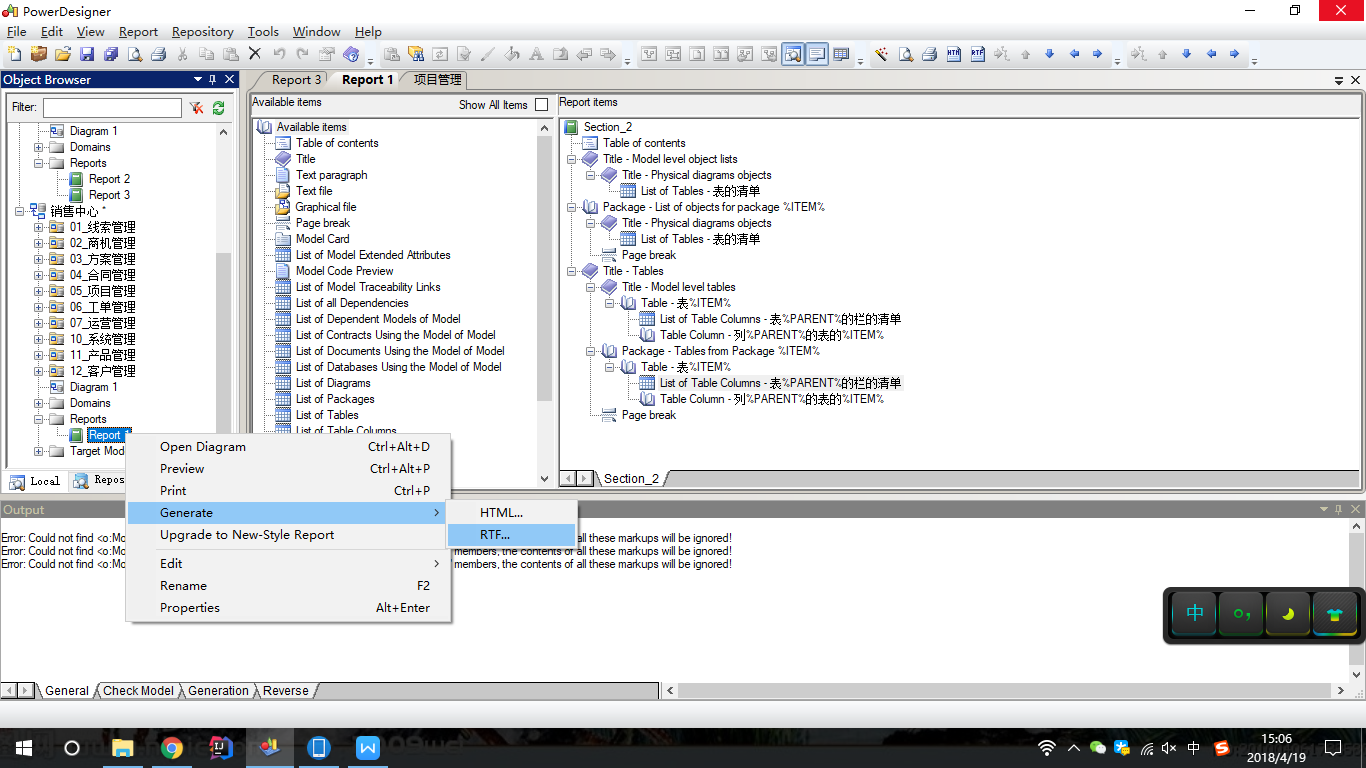Open the Repository menu
Image resolution: width=1366 pixels, height=768 pixels.
pyautogui.click(x=202, y=32)
